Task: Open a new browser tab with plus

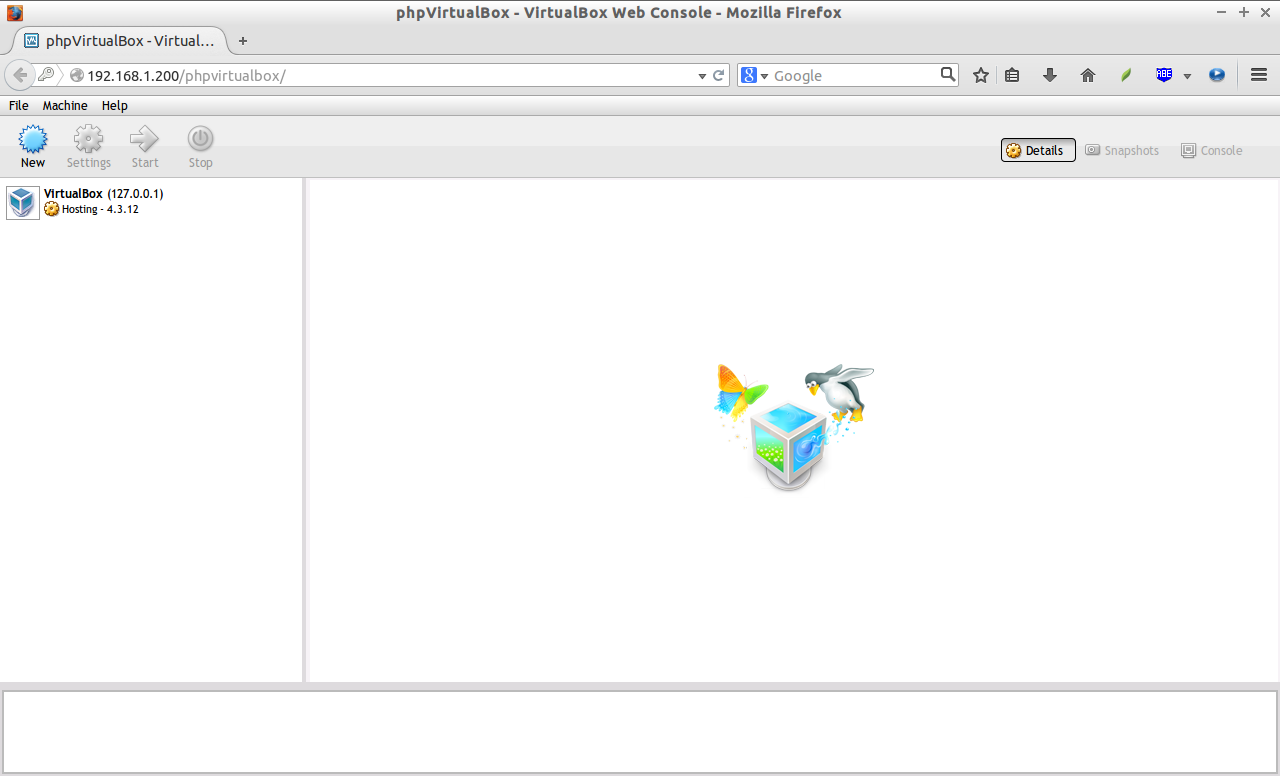Action: click(242, 41)
